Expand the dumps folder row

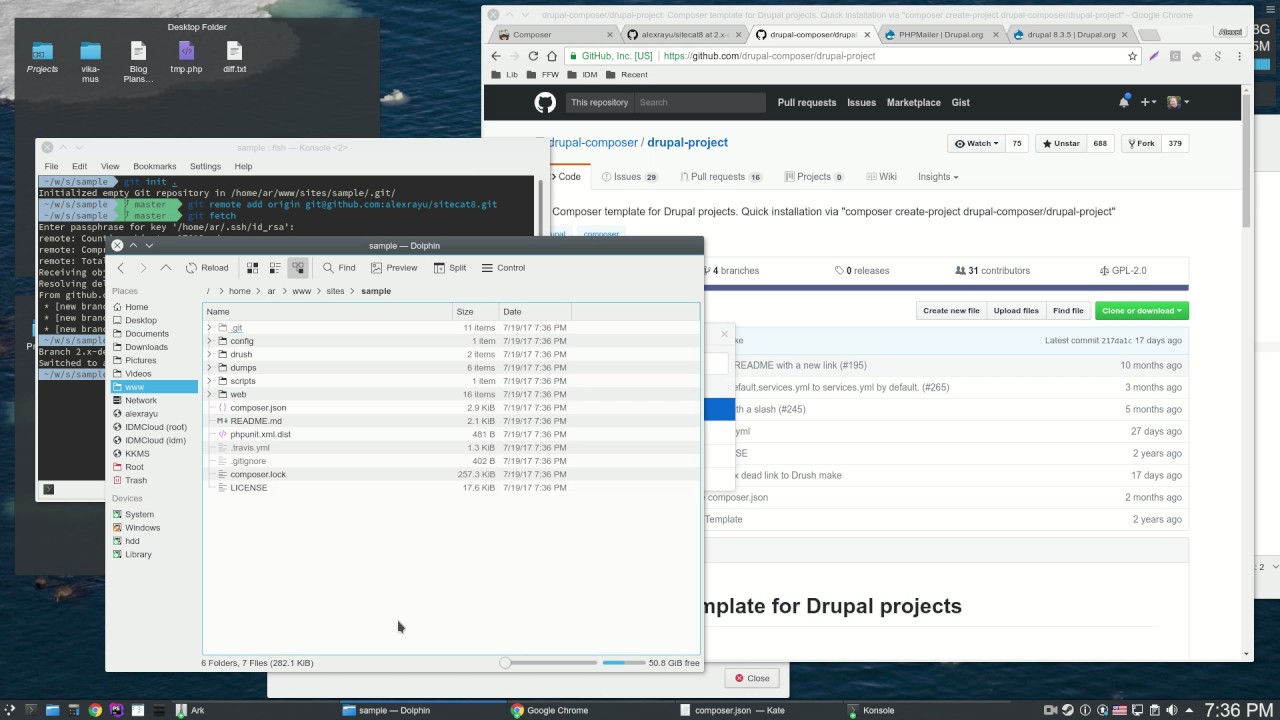pyautogui.click(x=210, y=368)
